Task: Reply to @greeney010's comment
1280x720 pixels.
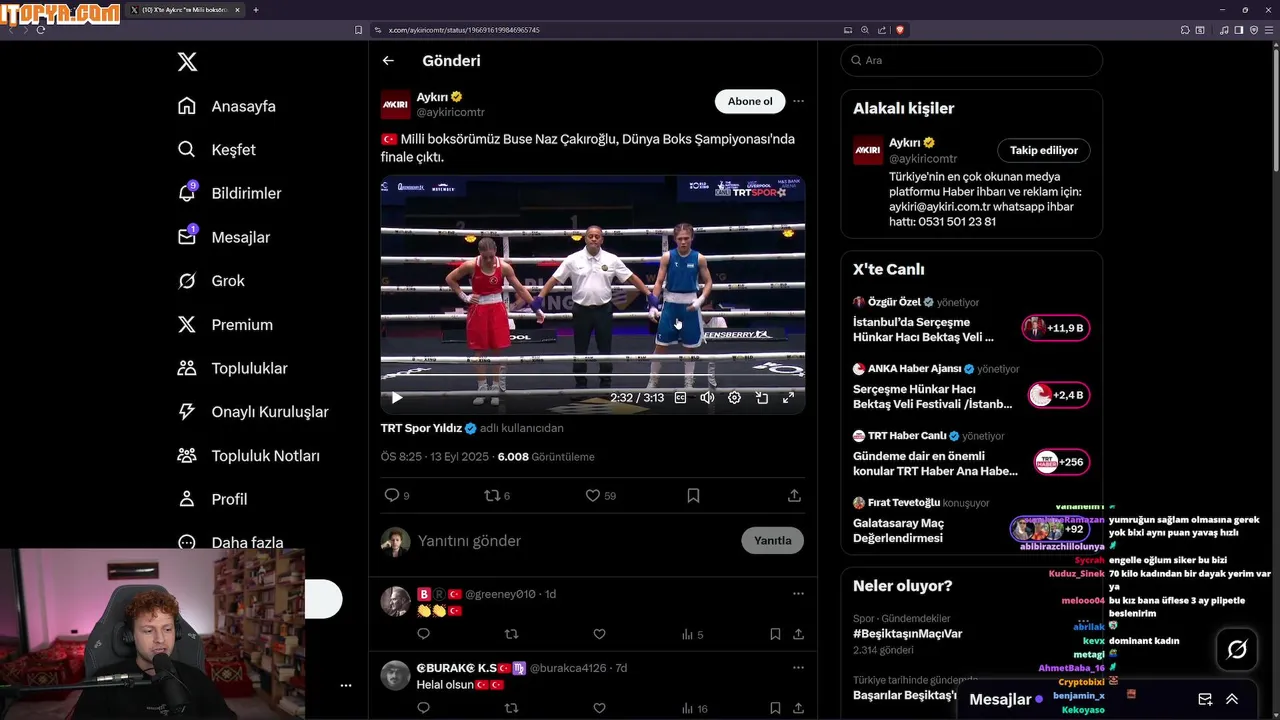Action: click(423, 634)
